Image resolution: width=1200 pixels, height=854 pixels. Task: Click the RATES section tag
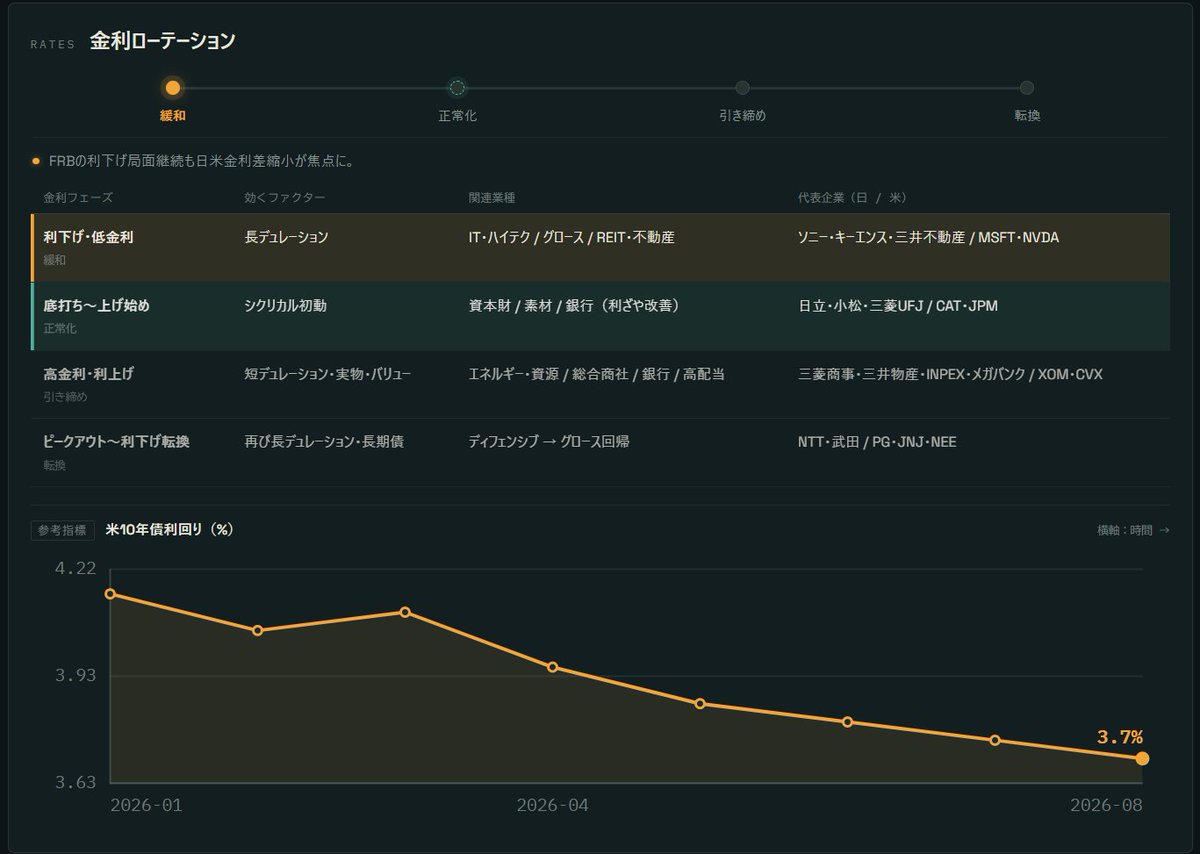click(x=53, y=44)
